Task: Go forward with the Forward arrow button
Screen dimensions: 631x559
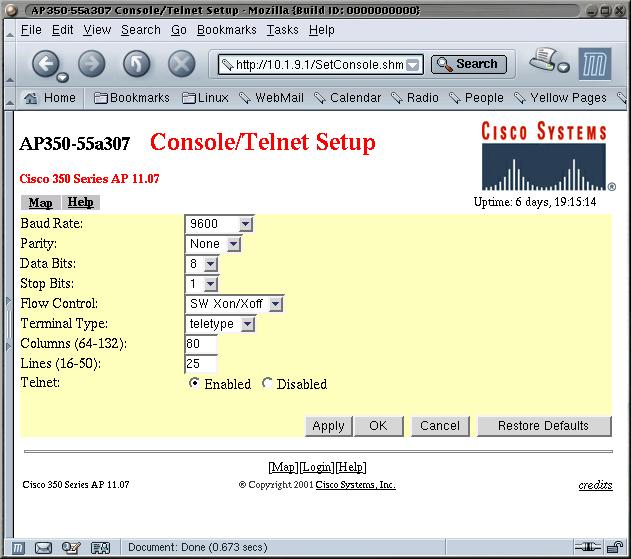Action: pos(91,64)
